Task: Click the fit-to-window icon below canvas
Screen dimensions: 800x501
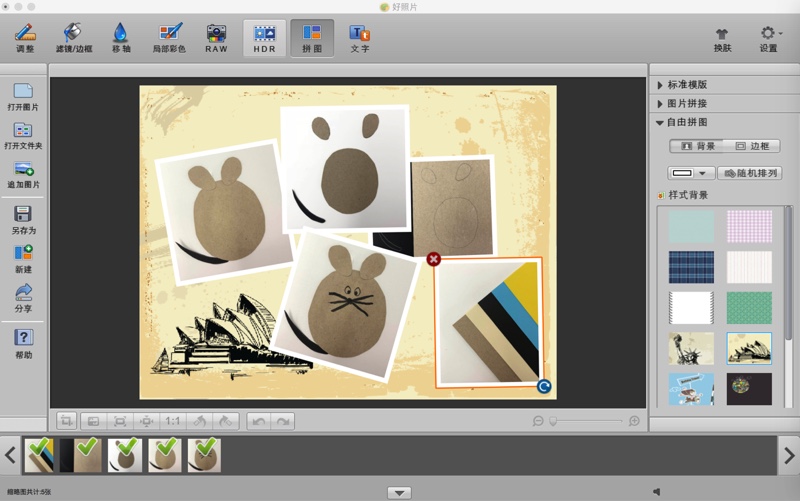Action: click(x=120, y=421)
